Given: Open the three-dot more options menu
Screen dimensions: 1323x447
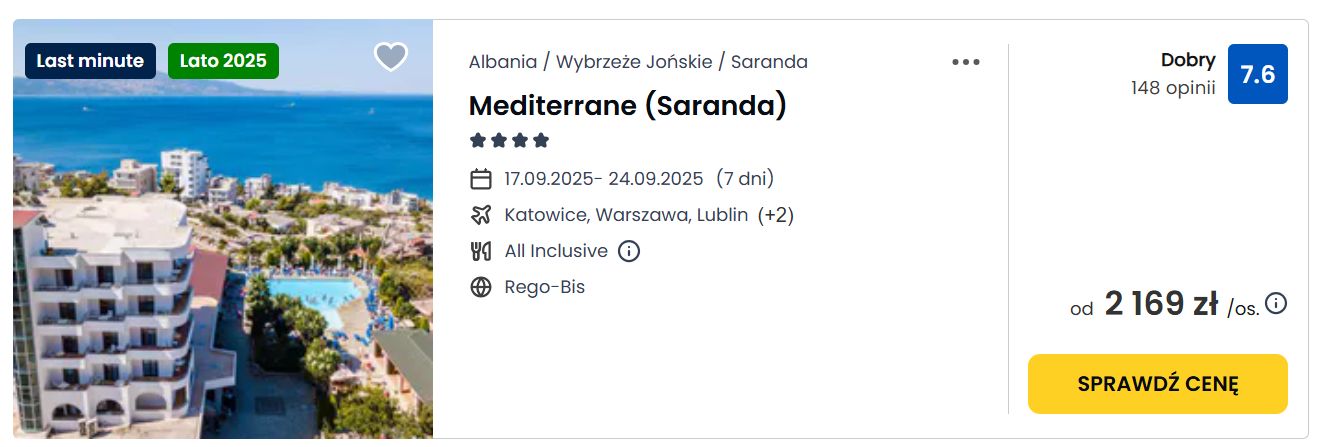Looking at the screenshot, I should pos(966,62).
